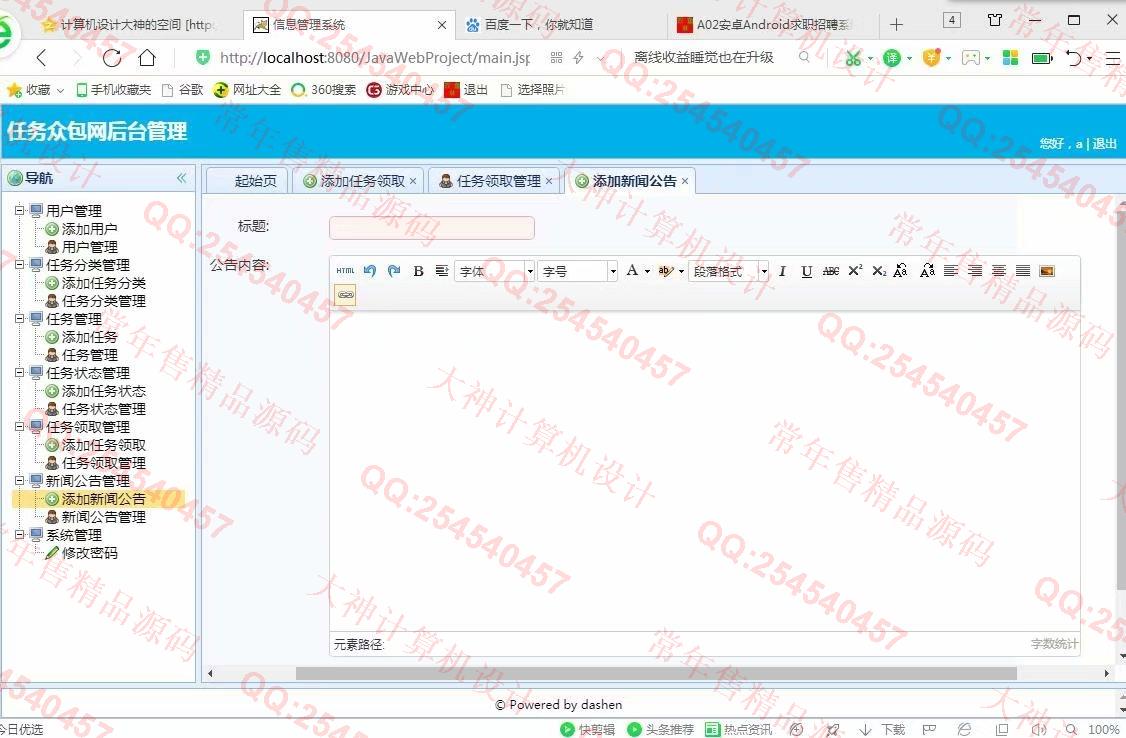Open 添加用户 in navigation tree
The image size is (1126, 738).
point(89,229)
